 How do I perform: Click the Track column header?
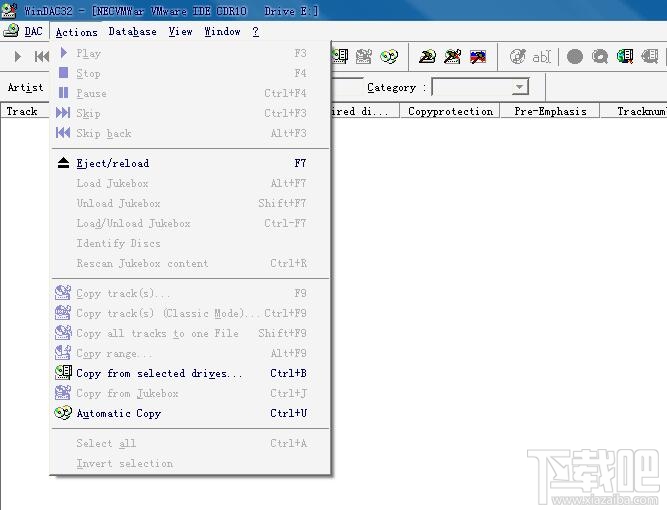25,111
